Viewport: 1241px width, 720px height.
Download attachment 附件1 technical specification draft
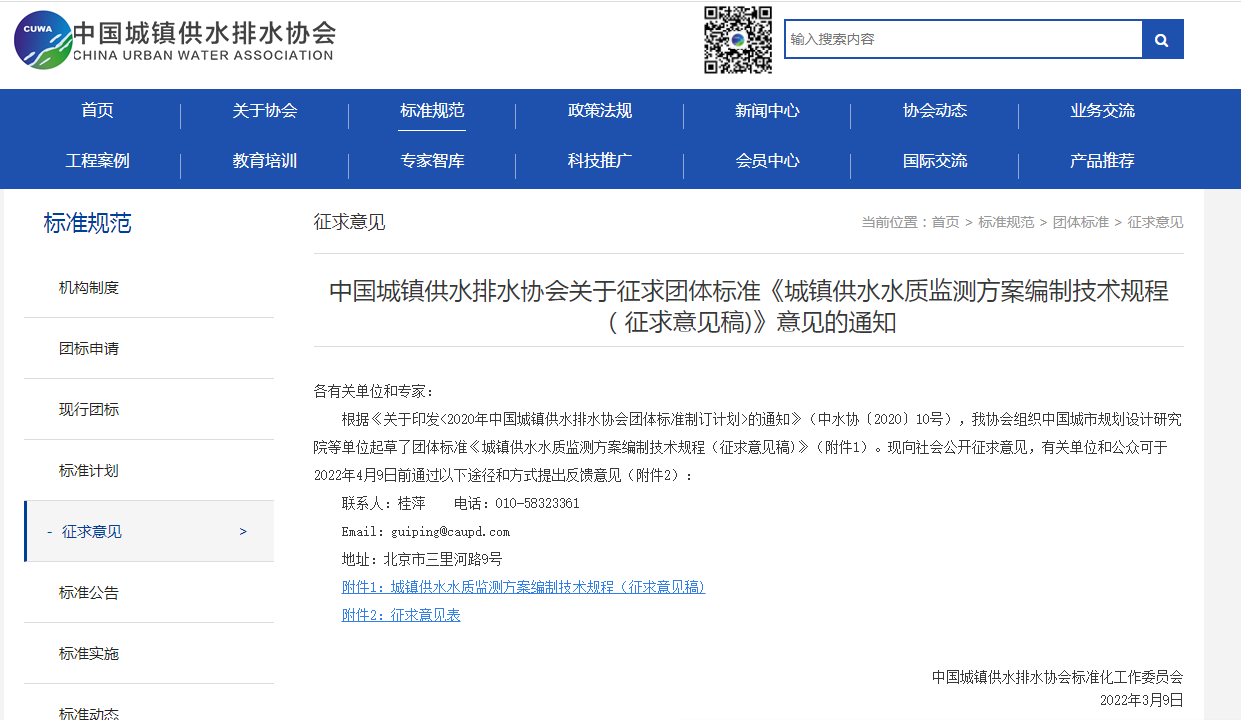point(523,587)
